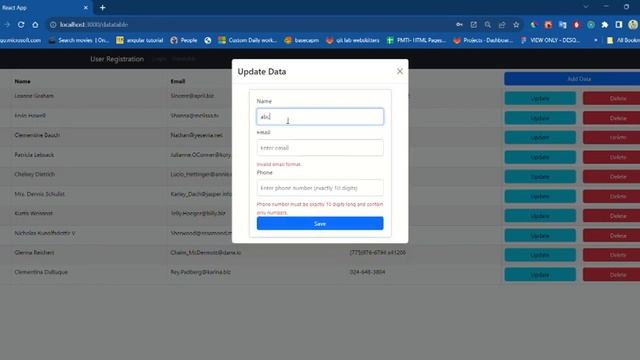Image resolution: width=640 pixels, height=360 pixels.
Task: Open the git lab bookmark
Action: coord(353,40)
